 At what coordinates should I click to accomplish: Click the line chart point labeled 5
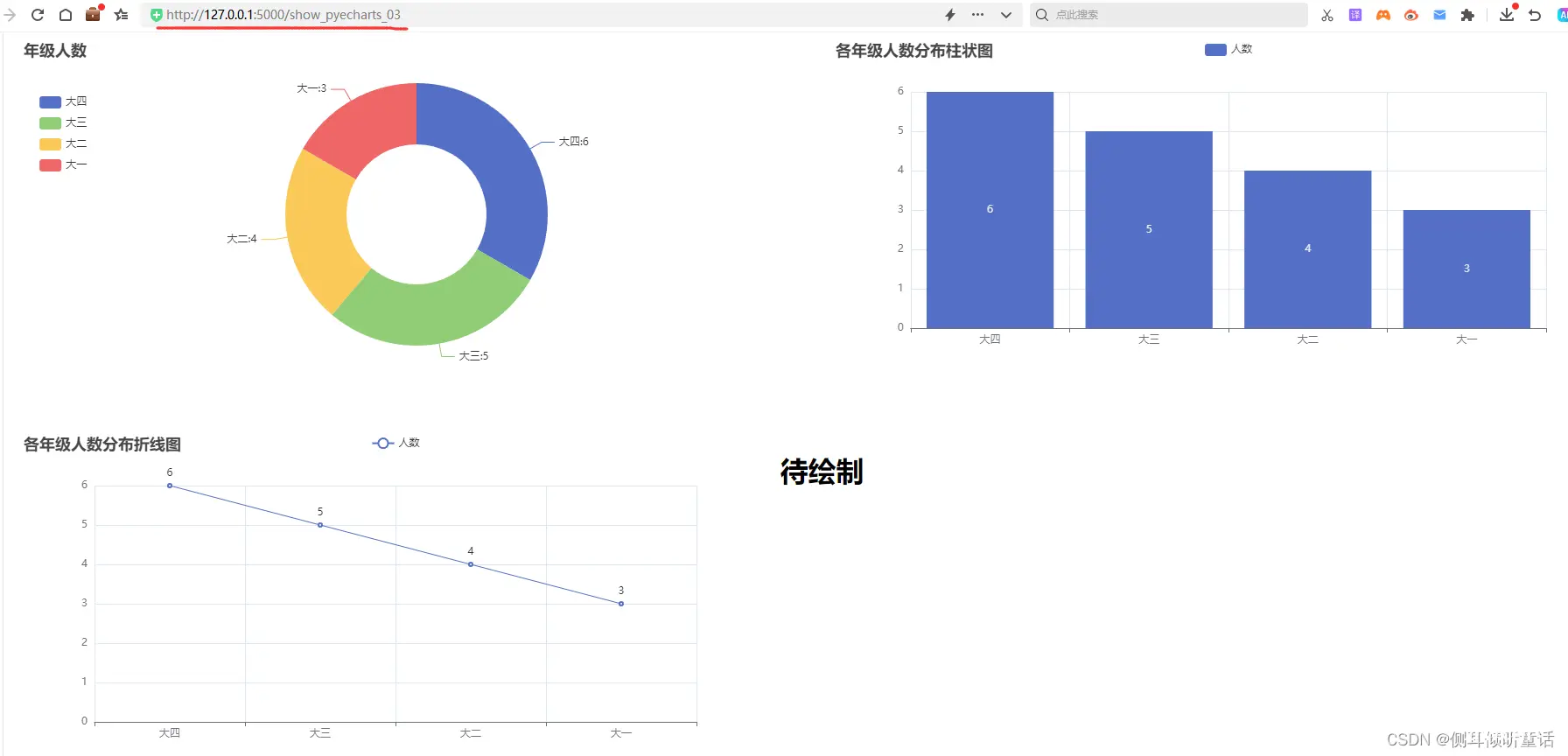(x=320, y=525)
